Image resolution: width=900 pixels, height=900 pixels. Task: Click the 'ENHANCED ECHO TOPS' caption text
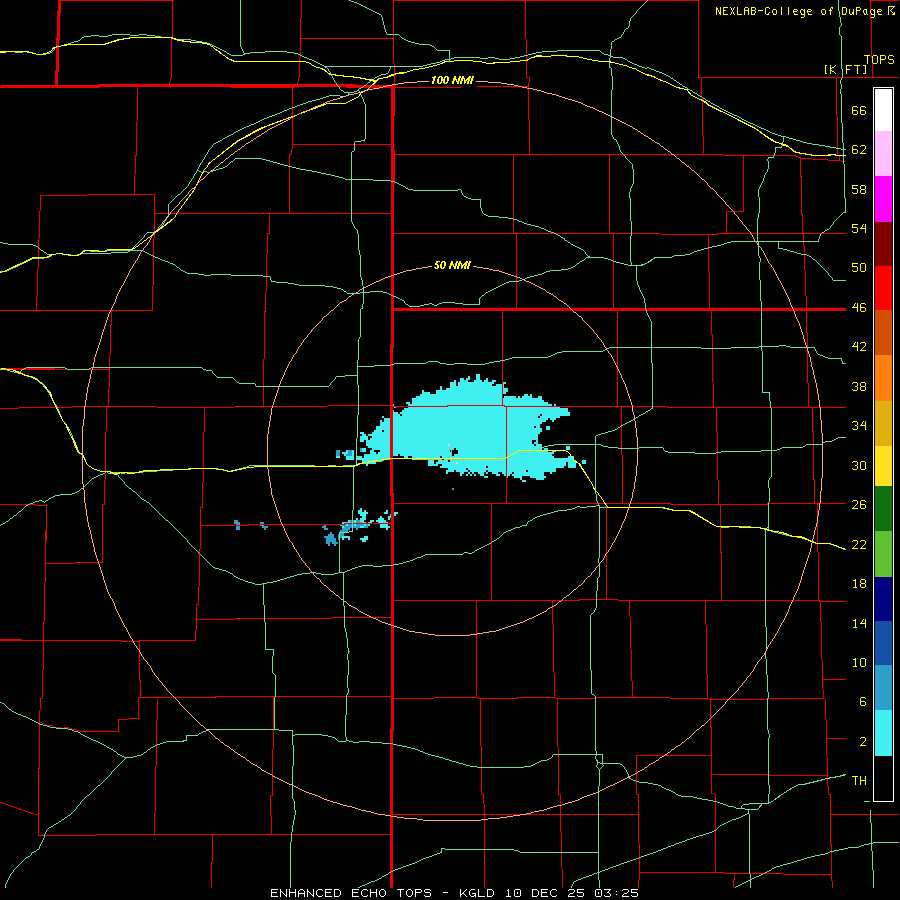[351, 893]
